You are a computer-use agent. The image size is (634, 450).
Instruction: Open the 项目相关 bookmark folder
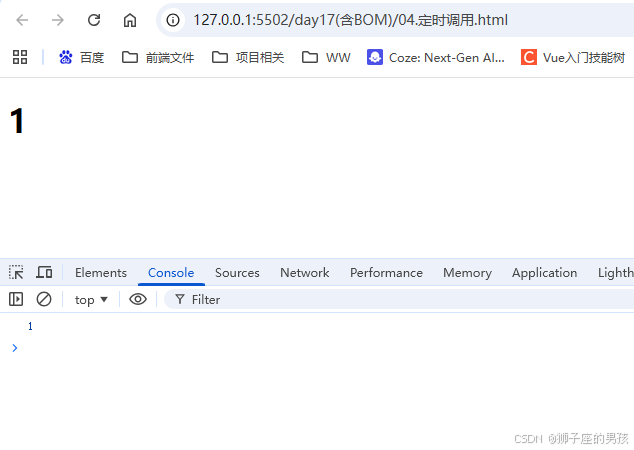coord(248,57)
